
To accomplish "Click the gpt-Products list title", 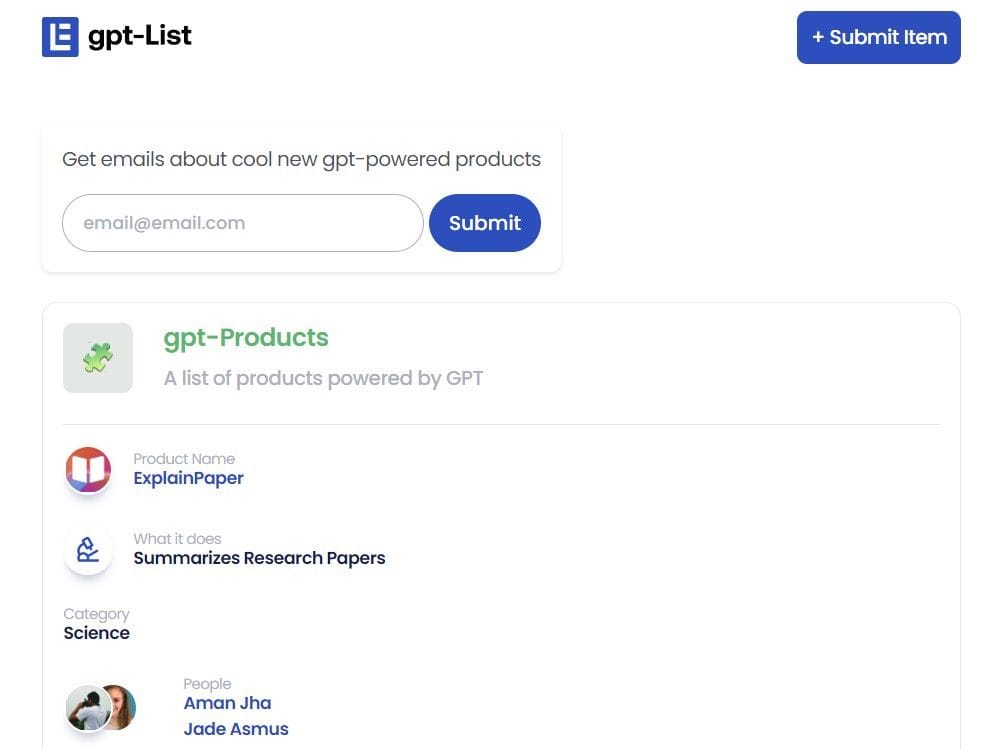I will coord(246,337).
